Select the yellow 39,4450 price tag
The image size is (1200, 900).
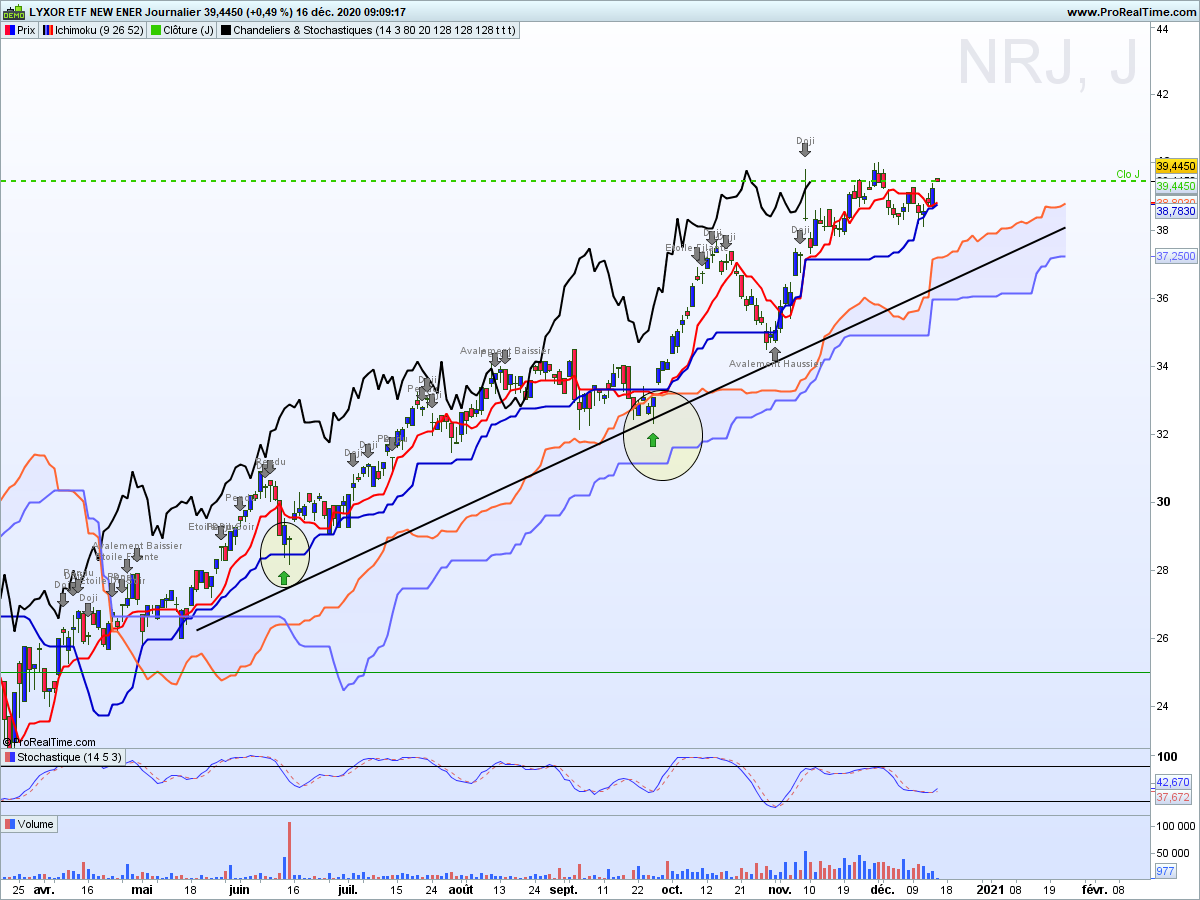[x=1176, y=166]
